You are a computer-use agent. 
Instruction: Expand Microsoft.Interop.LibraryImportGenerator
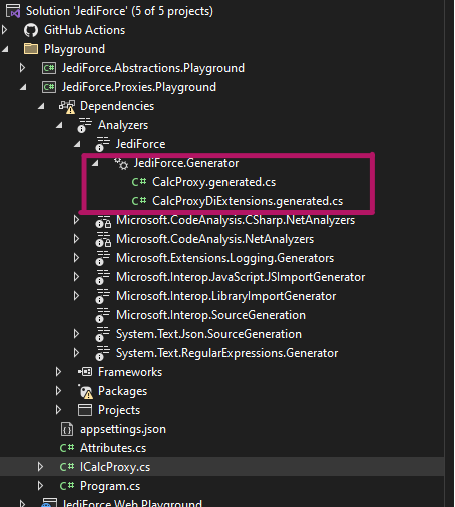76,296
